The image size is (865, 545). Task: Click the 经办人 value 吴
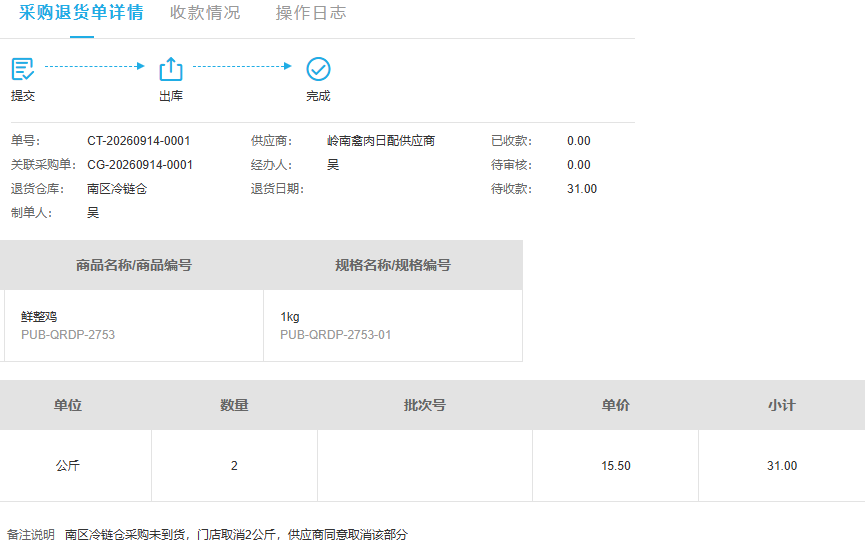point(333,165)
